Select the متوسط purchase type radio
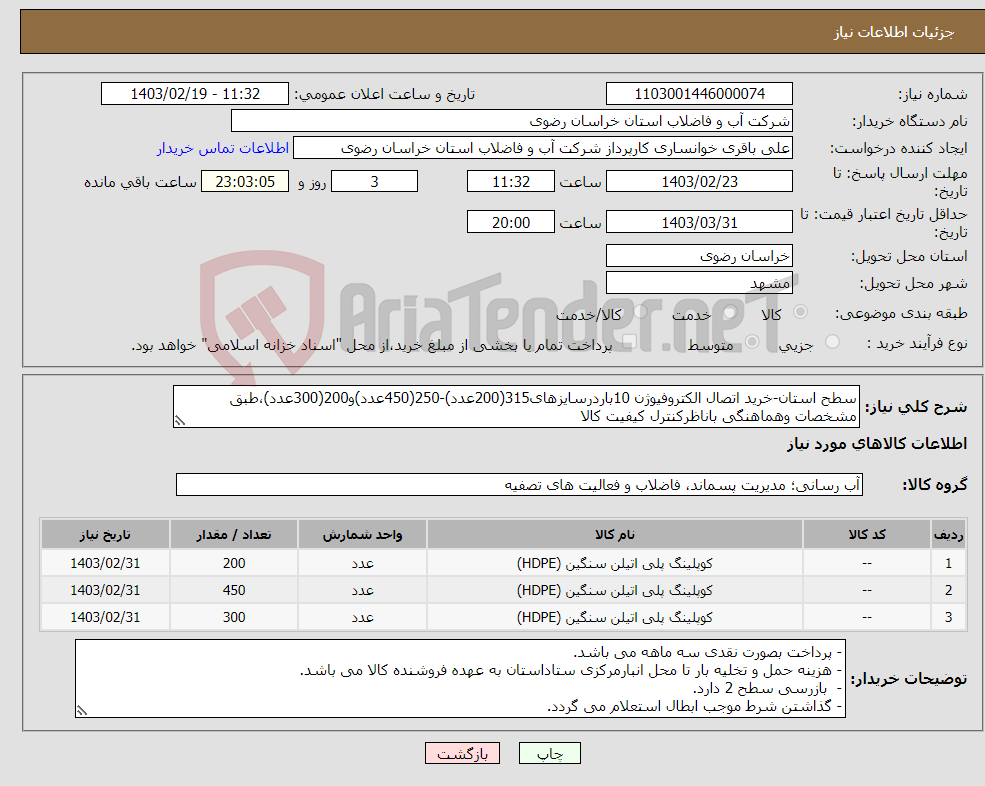985x786 pixels. point(752,342)
